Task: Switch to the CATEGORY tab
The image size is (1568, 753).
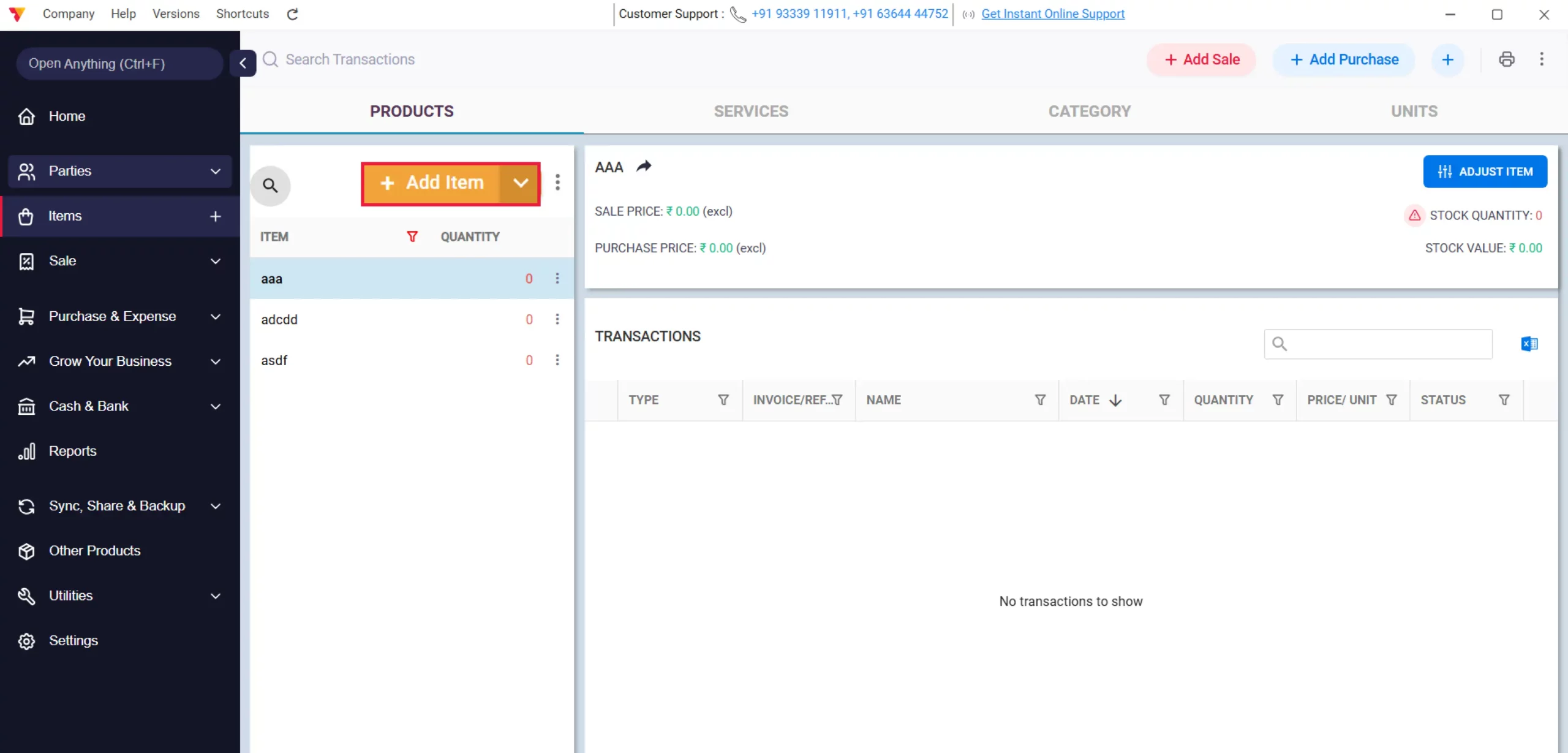Action: click(x=1090, y=112)
